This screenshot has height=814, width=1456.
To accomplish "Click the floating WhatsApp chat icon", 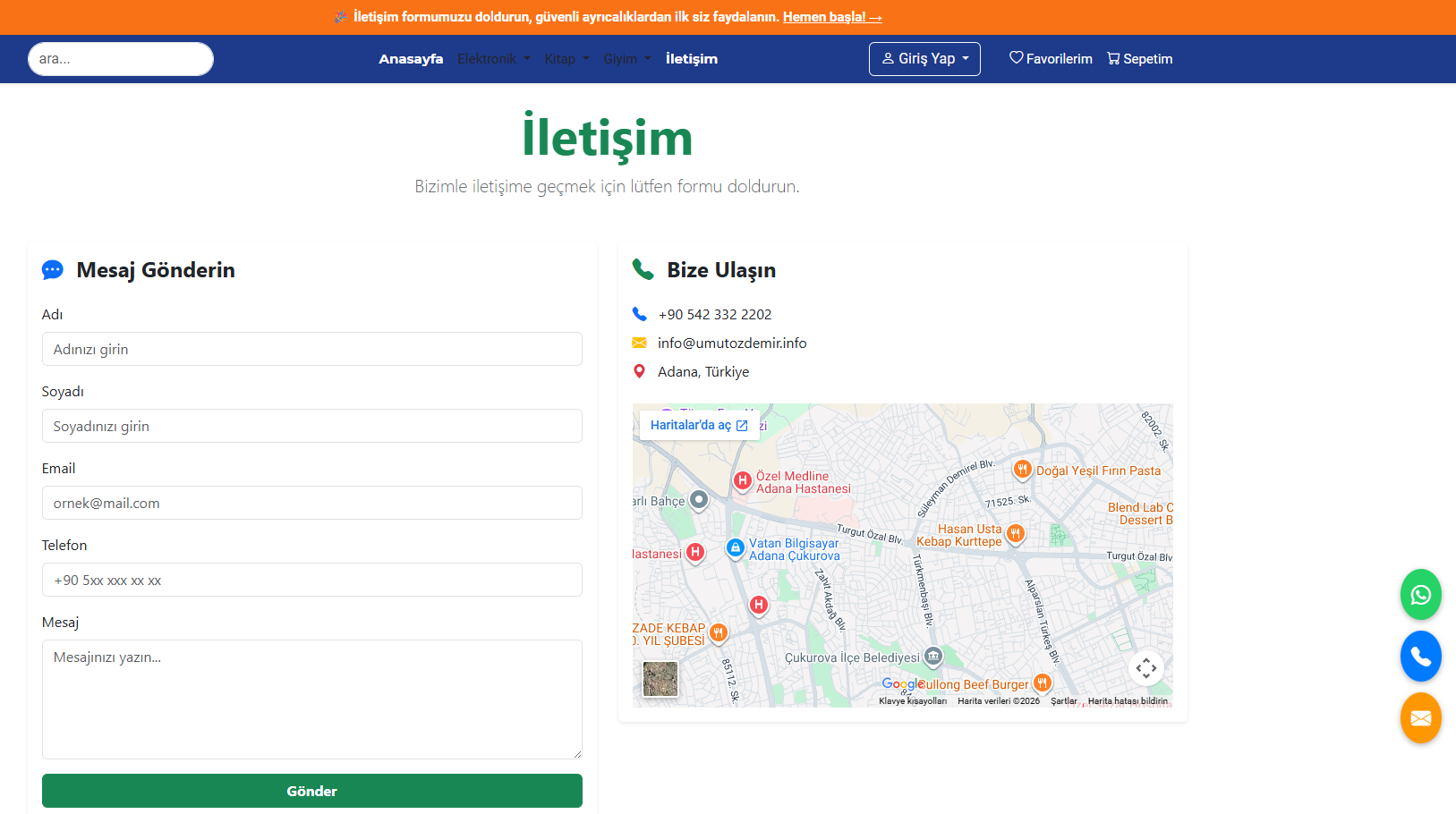I will click(1420, 595).
